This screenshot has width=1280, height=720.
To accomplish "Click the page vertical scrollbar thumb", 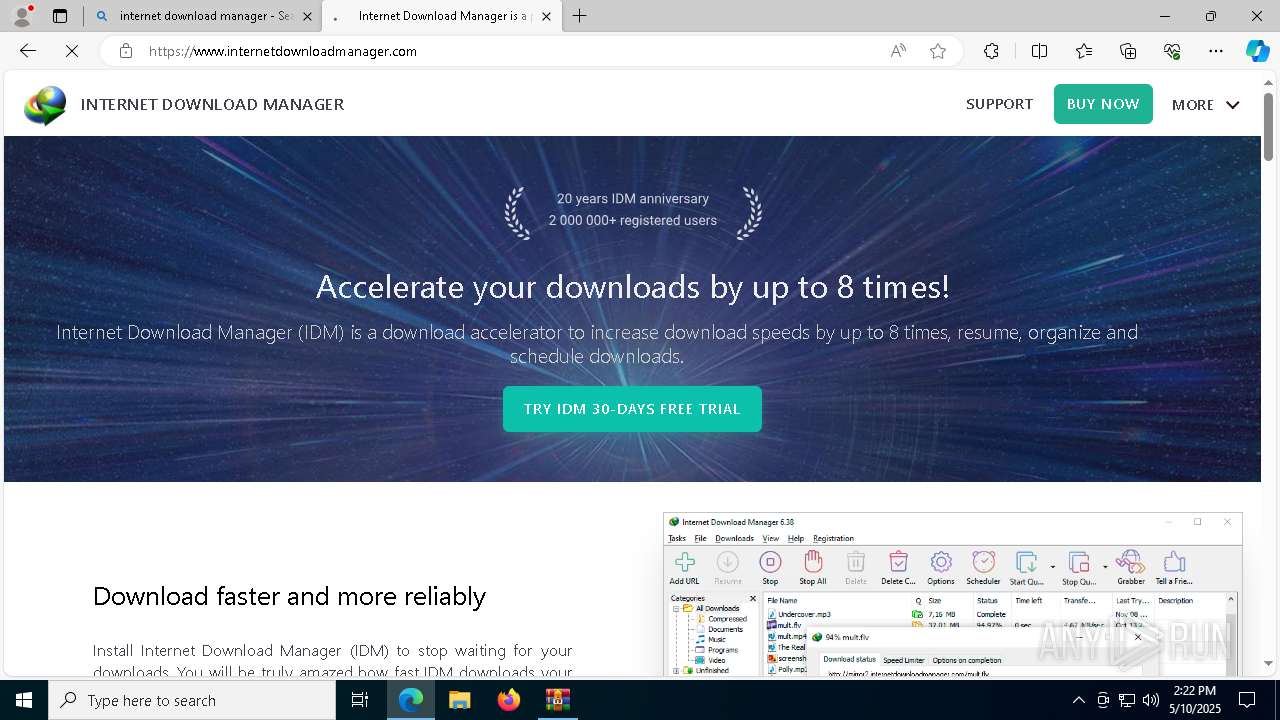I will click(x=1268, y=126).
